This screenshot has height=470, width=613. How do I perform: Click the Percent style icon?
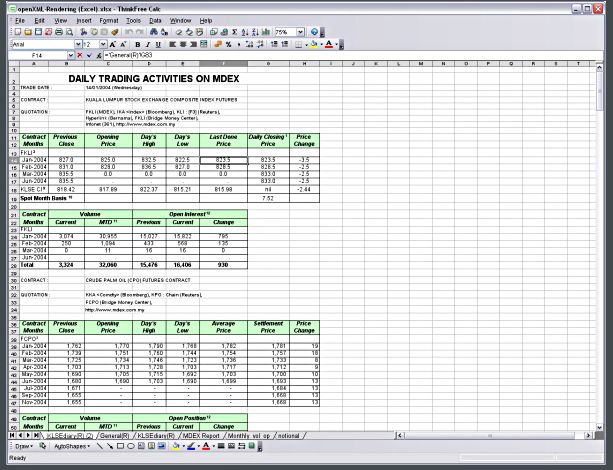228,45
